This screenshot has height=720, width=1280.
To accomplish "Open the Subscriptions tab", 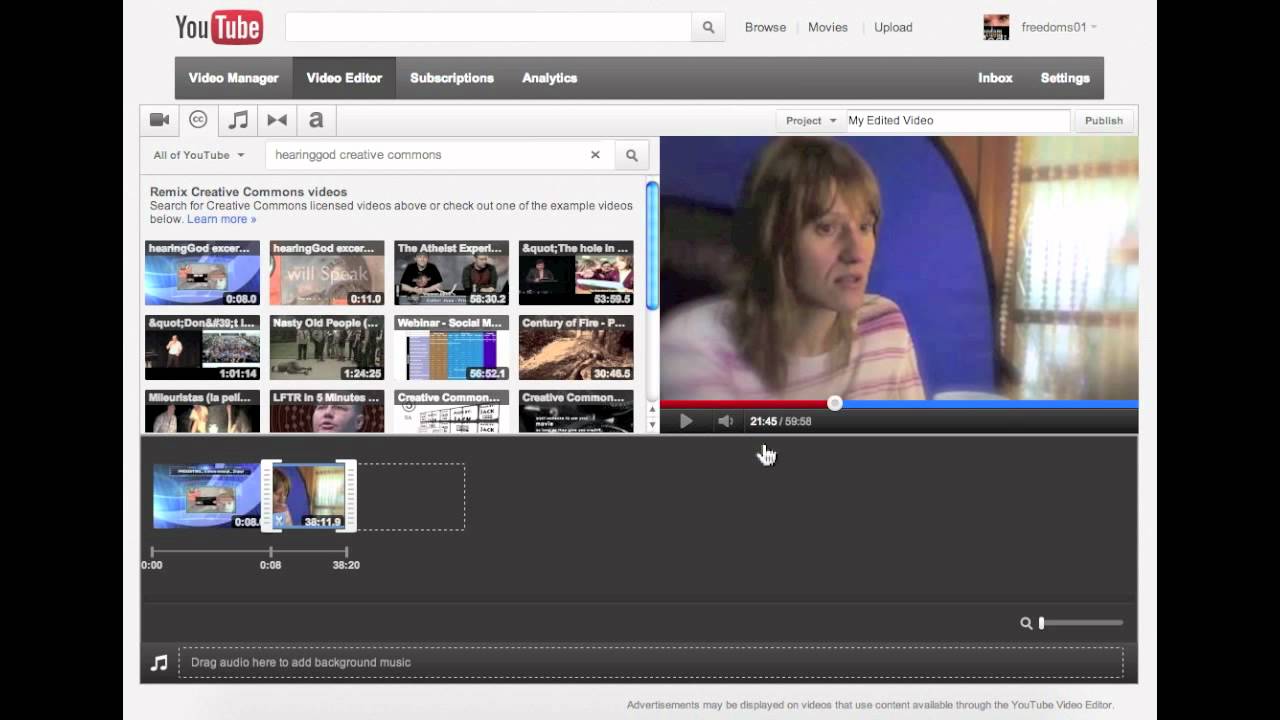I will point(452,78).
